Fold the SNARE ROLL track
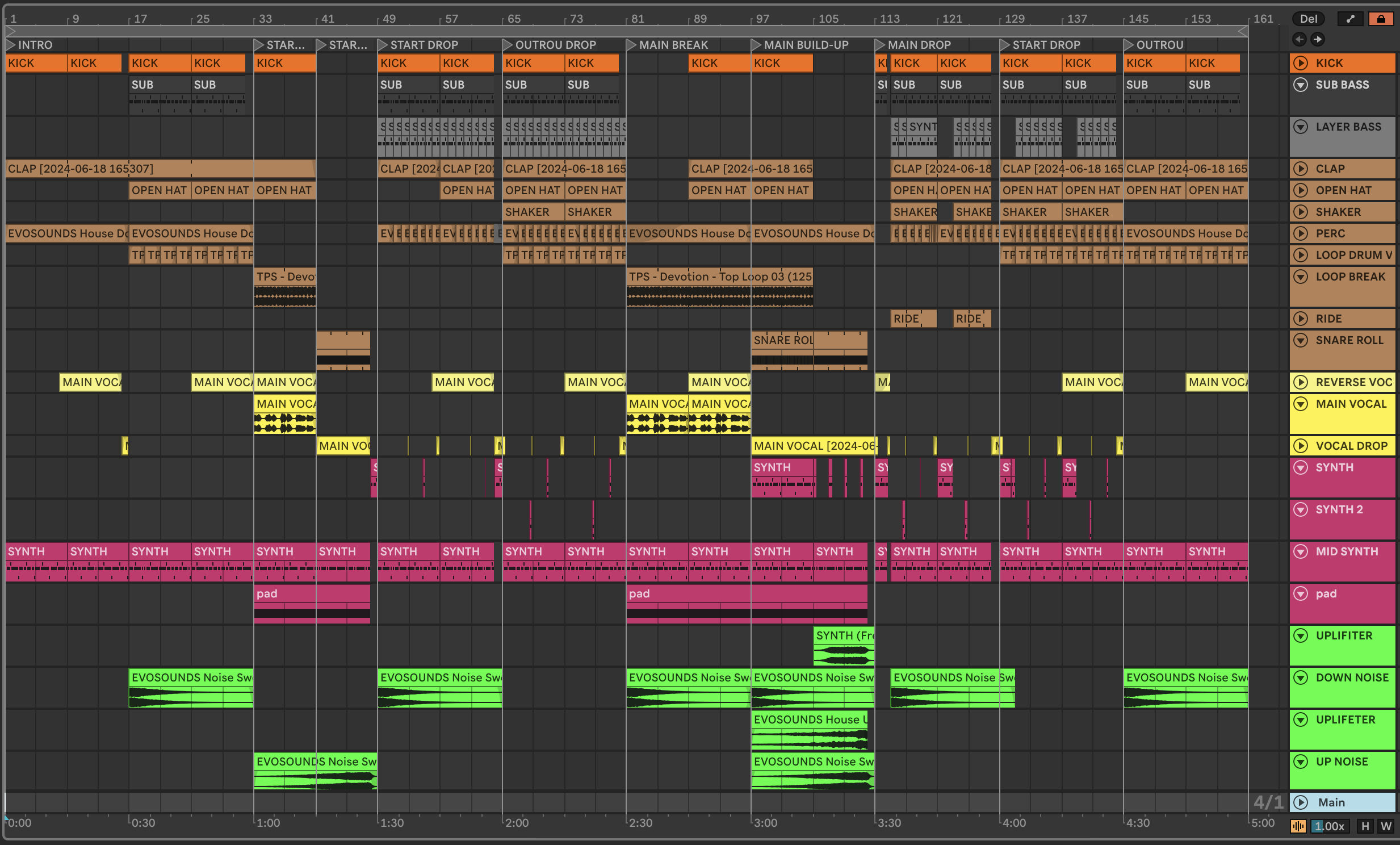The image size is (1400, 845). (1301, 340)
